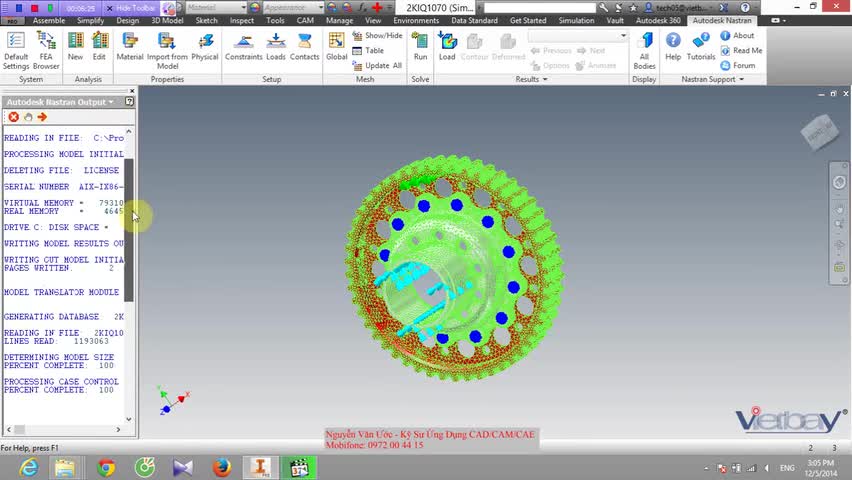The image size is (852, 480).
Task: Select the Constraints tool
Action: pyautogui.click(x=243, y=47)
